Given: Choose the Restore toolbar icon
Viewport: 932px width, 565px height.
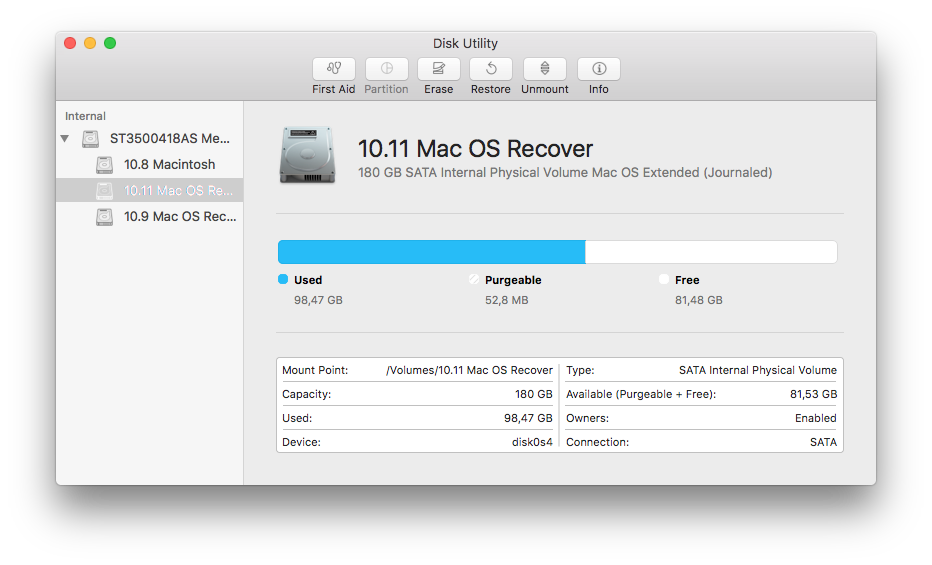Looking at the screenshot, I should tap(491, 69).
